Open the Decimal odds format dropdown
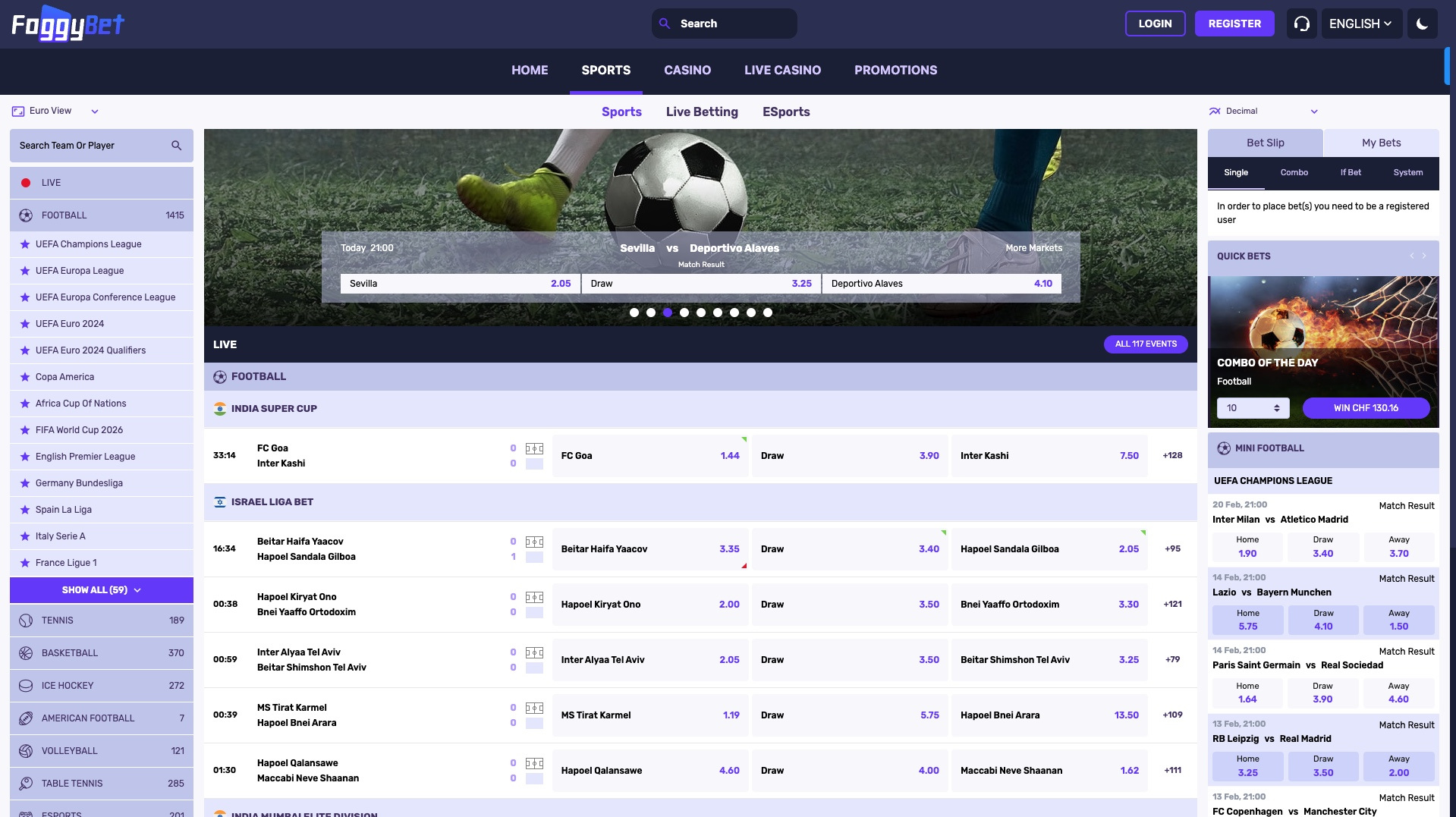Image resolution: width=1456 pixels, height=817 pixels. (x=1264, y=111)
